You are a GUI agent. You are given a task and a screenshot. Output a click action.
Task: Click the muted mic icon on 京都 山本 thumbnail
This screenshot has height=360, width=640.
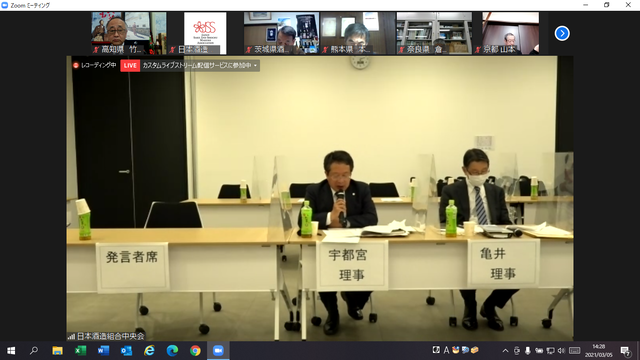478,50
